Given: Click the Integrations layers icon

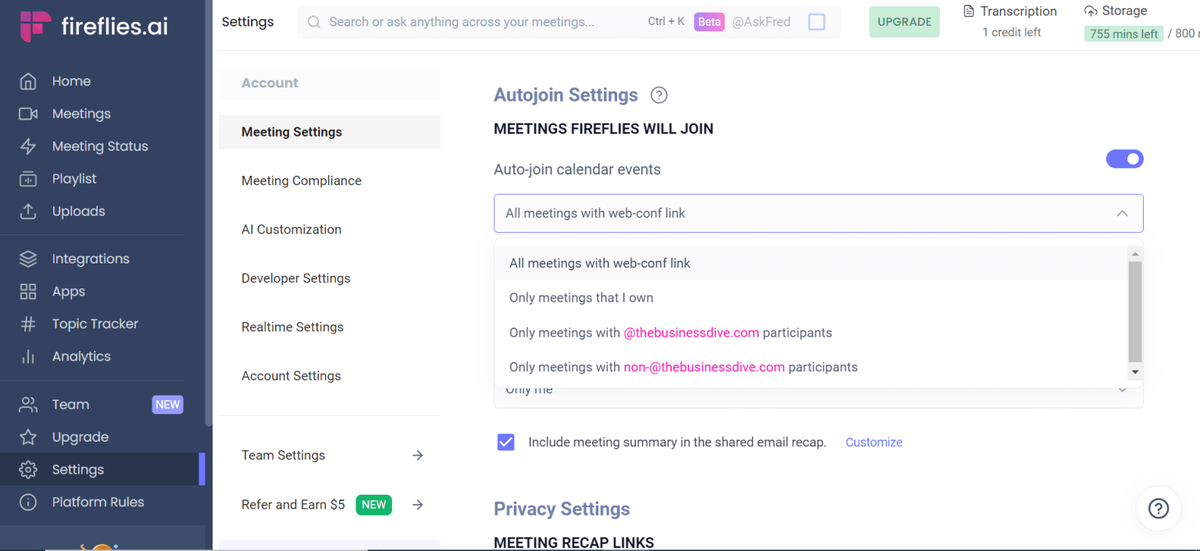Looking at the screenshot, I should [x=28, y=259].
